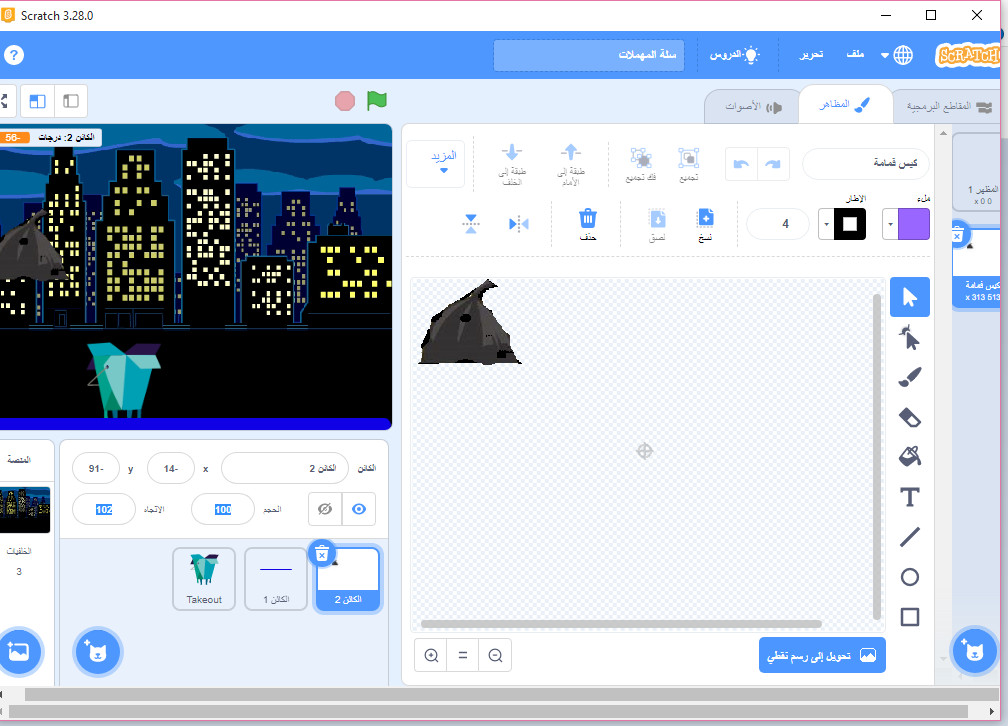Click the project title field سلة المهملات

tap(589, 55)
